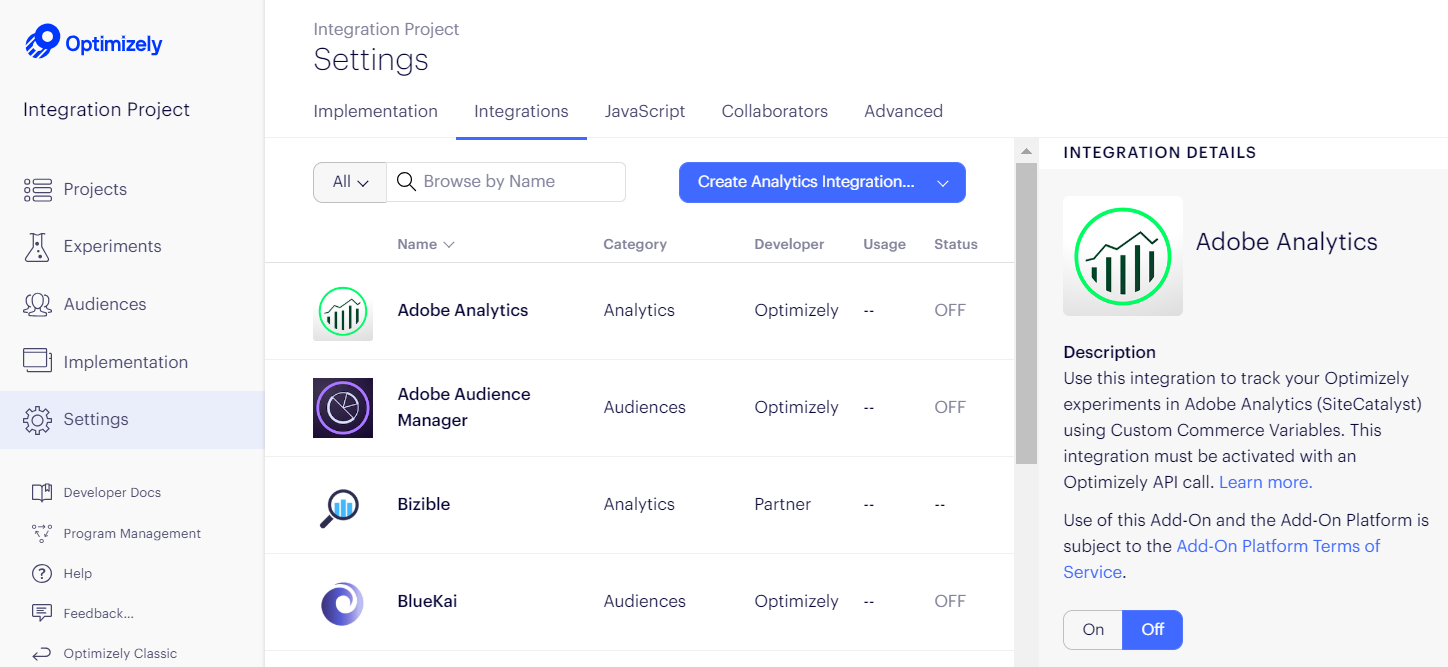This screenshot has width=1448, height=667.
Task: Click the Audiences people icon
Action: point(37,304)
